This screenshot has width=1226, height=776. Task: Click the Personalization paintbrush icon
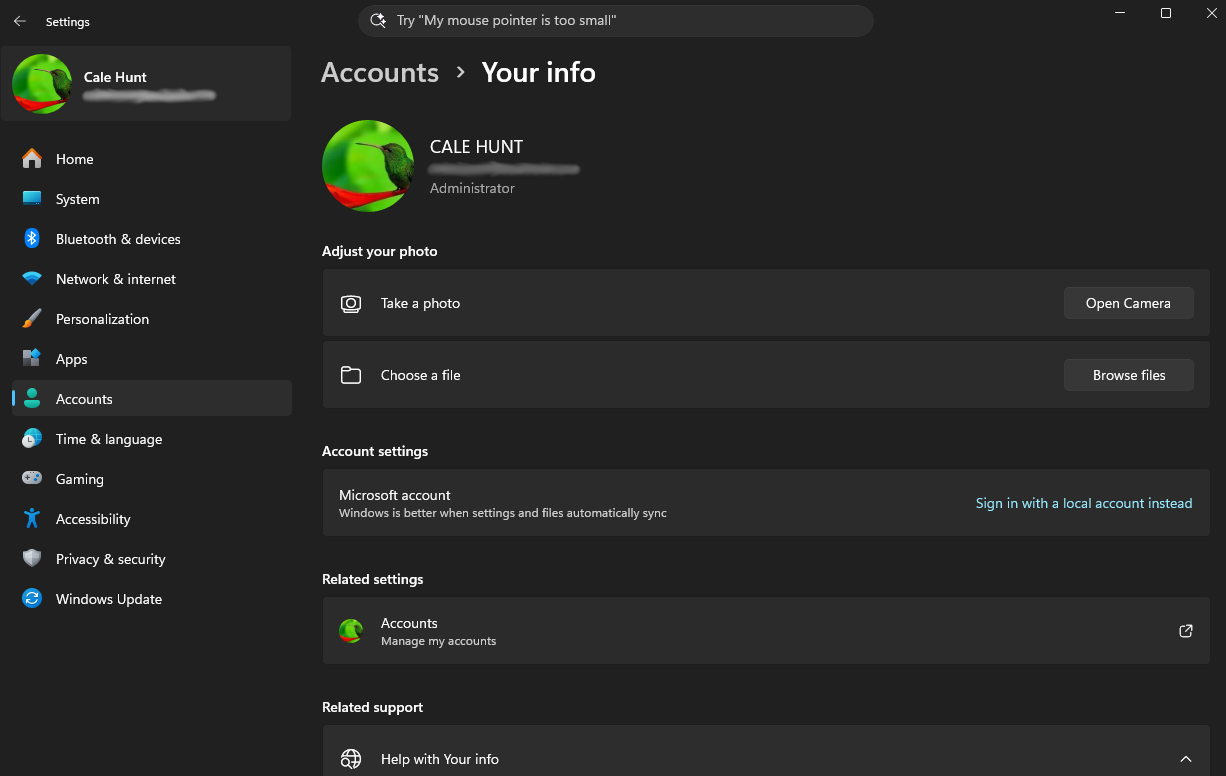point(32,319)
